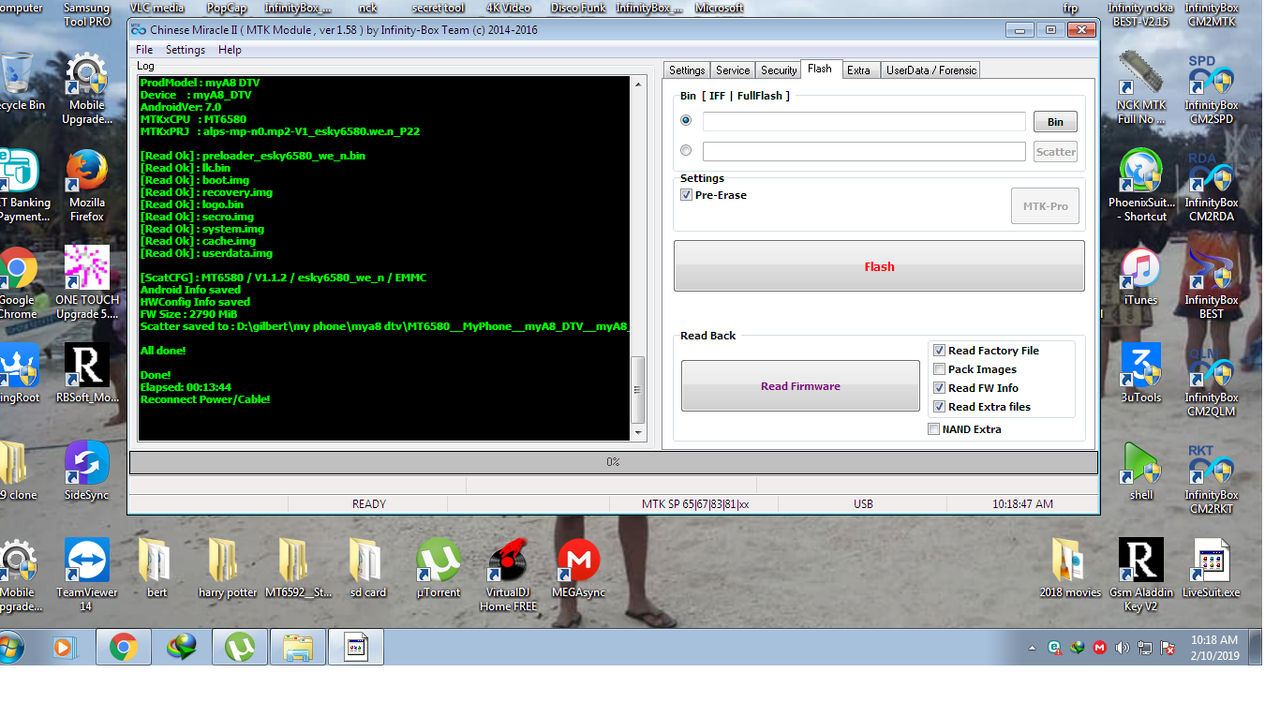The width and height of the screenshot is (1280, 720).
Task: Enable the Pack Images checkbox
Action: click(x=939, y=369)
